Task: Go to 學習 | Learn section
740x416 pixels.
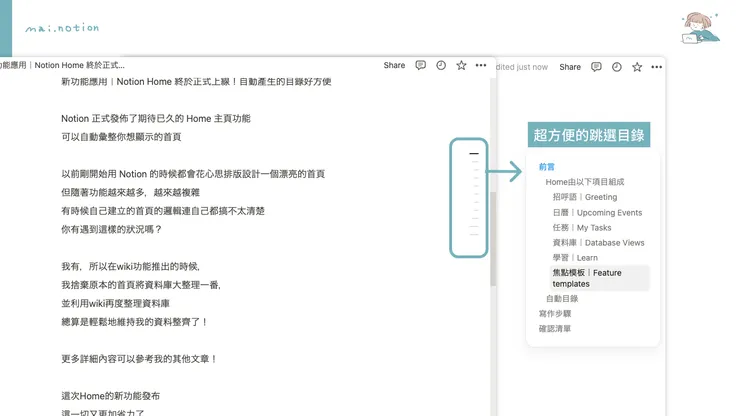Action: [x=575, y=258]
